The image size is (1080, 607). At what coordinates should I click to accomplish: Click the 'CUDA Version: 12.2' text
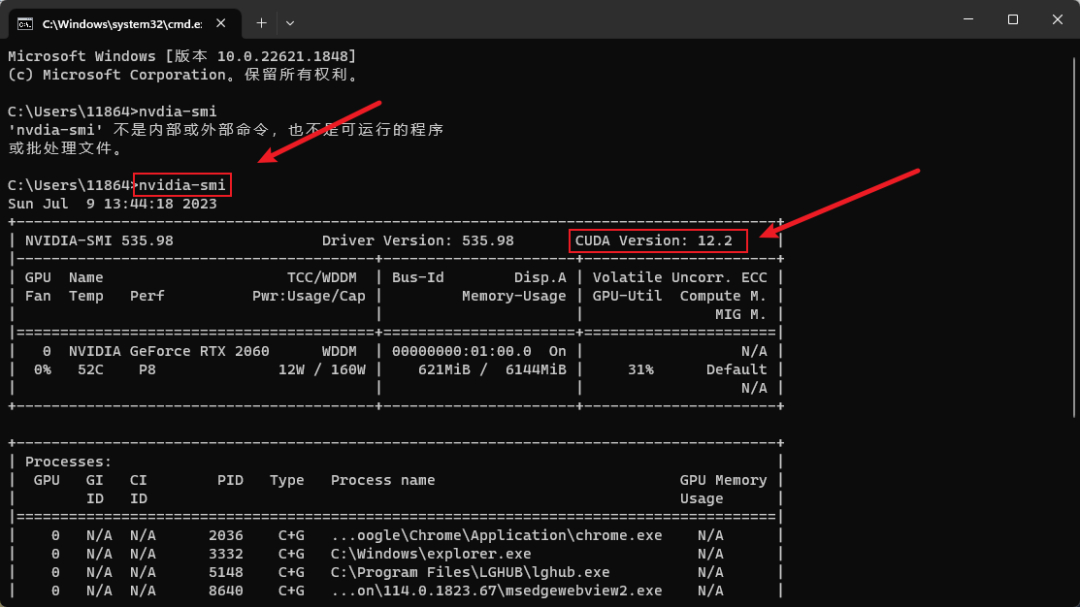coord(654,240)
